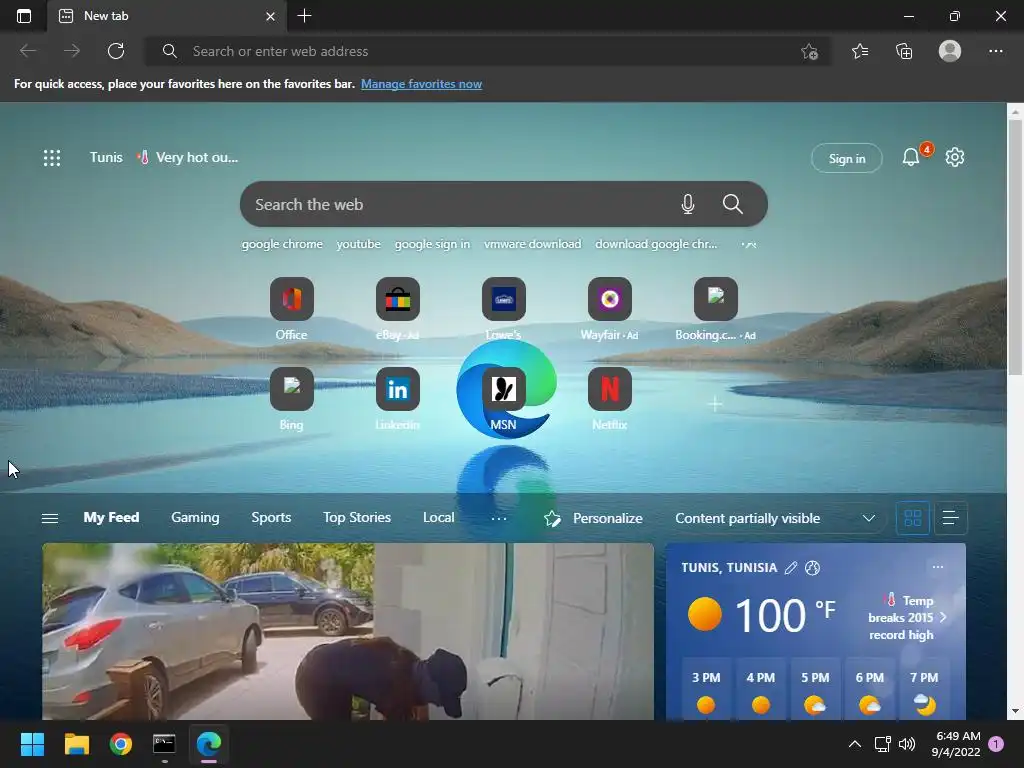1024x768 pixels.
Task: Expand Temp breaks 2015 record high arrow
Action: pyautogui.click(x=943, y=617)
